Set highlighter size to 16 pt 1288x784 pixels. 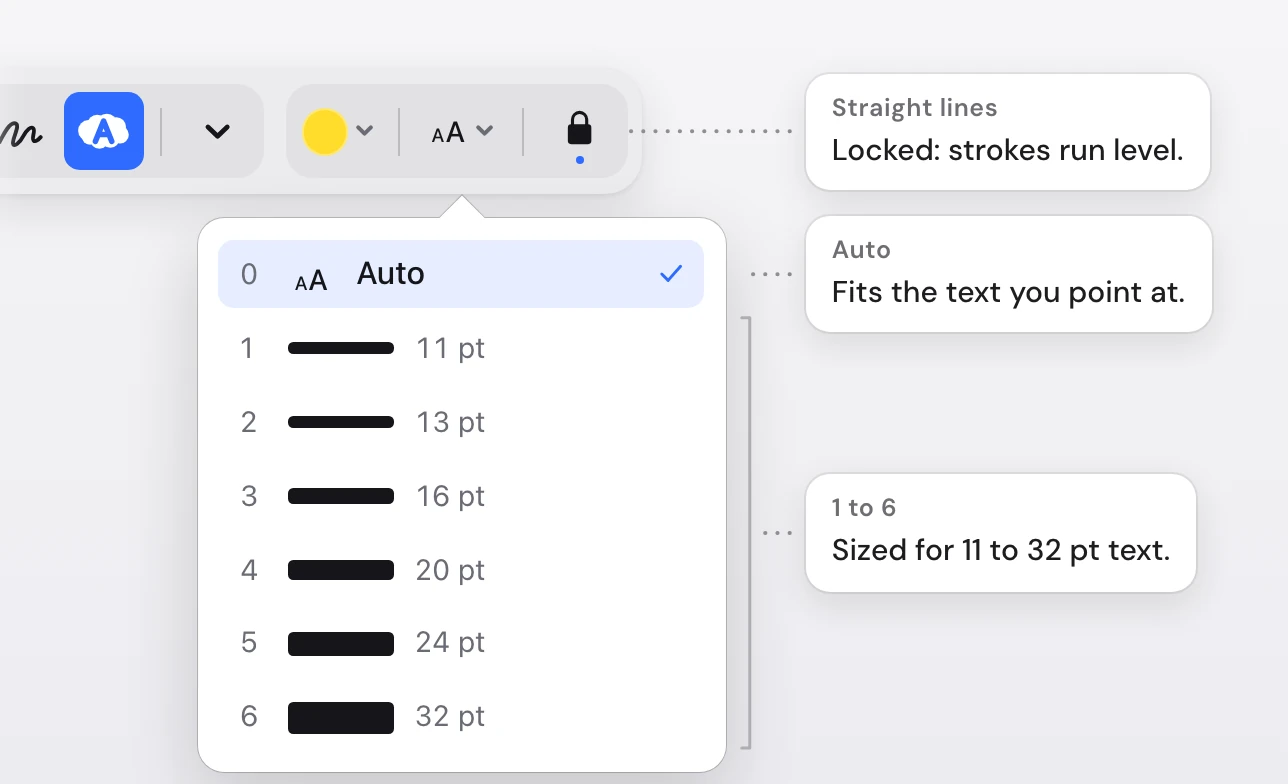pyautogui.click(x=461, y=496)
